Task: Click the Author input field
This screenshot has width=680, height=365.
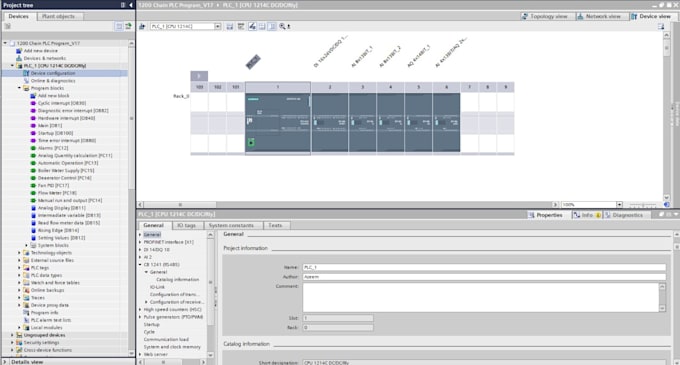Action: 484,277
